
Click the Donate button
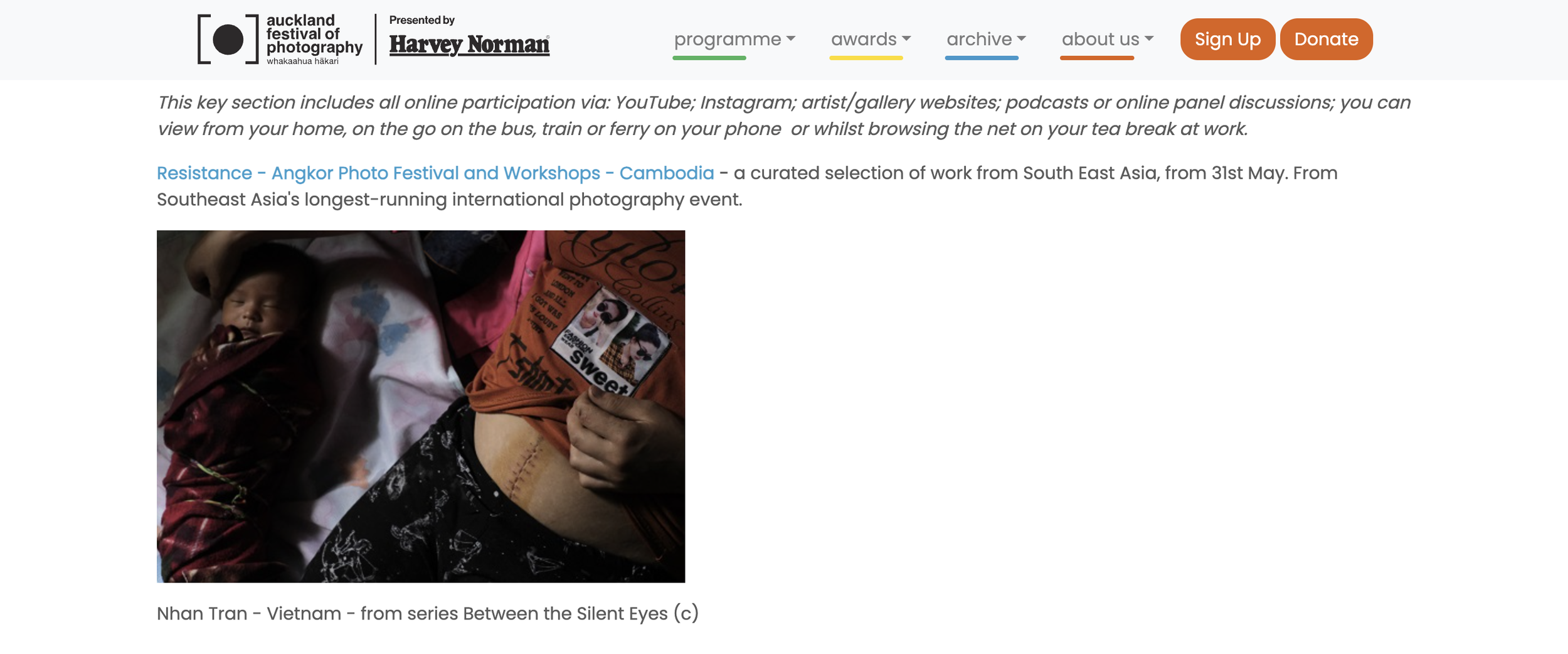[x=1326, y=39]
